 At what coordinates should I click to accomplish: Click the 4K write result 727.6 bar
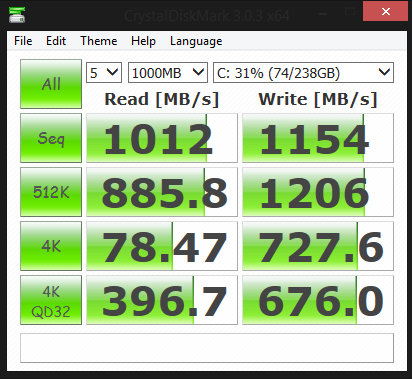point(318,246)
